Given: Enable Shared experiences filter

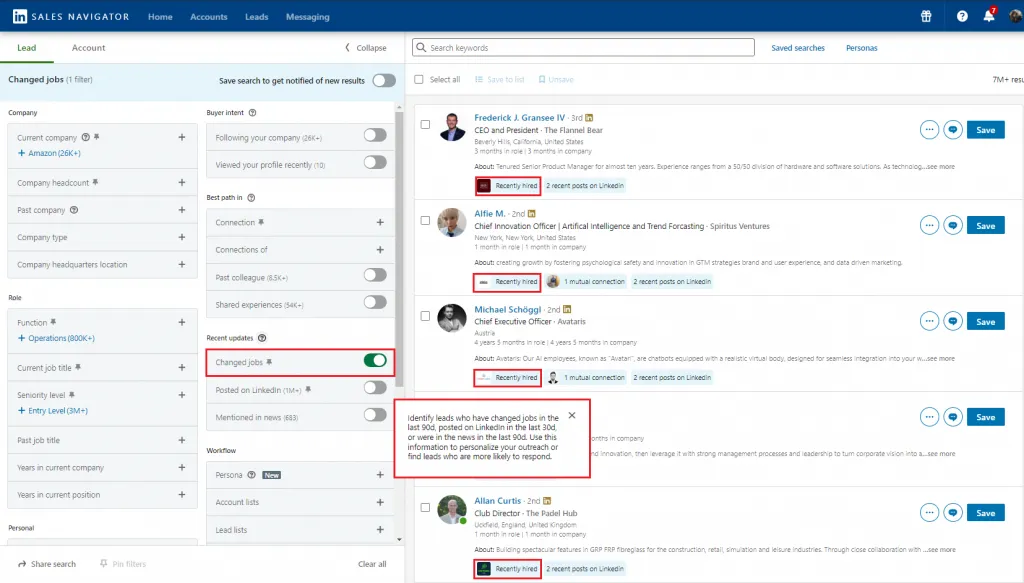Looking at the screenshot, I should pyautogui.click(x=375, y=302).
